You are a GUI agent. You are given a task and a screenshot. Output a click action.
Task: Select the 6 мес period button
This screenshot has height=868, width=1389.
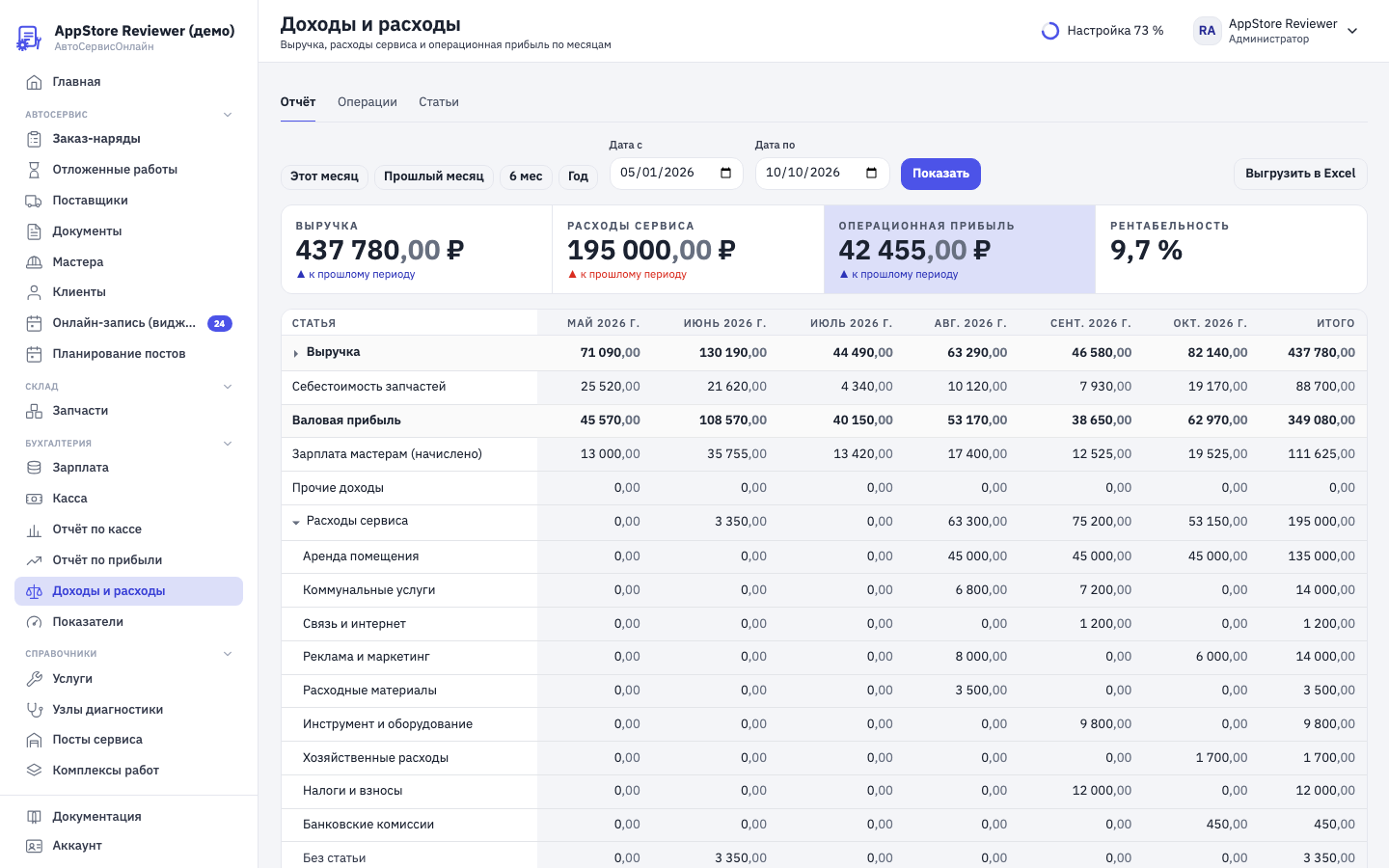526,176
